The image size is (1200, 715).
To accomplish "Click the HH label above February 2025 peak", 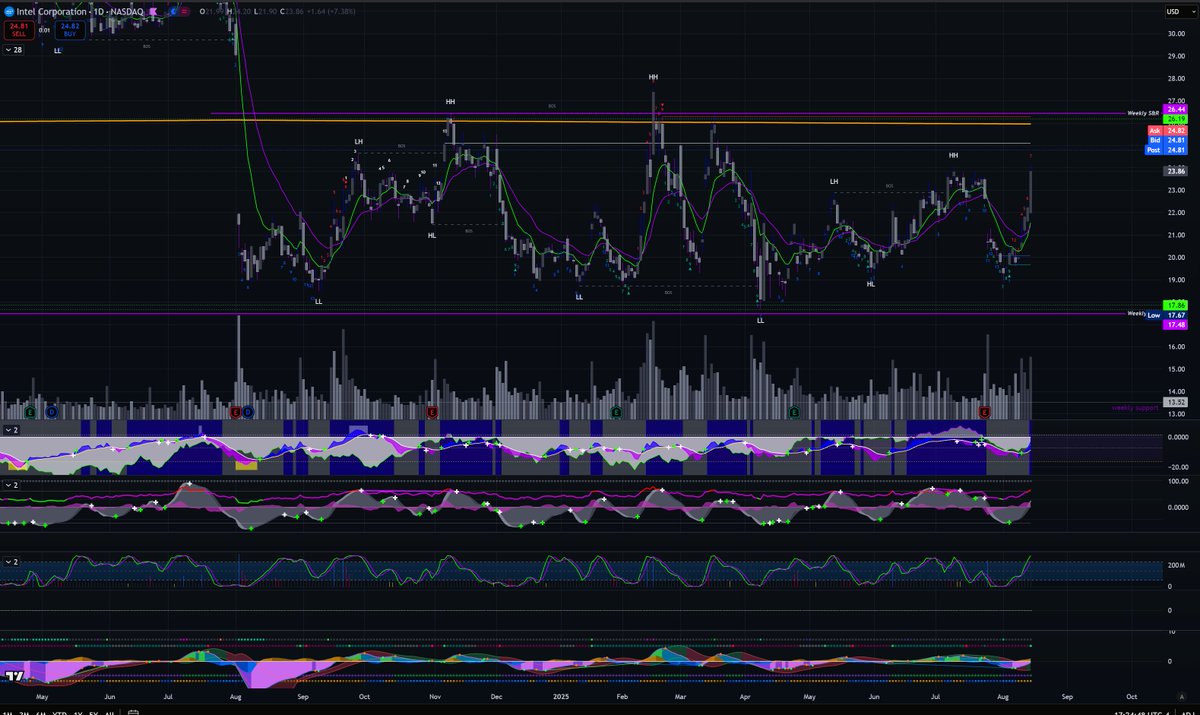I will click(x=653, y=77).
